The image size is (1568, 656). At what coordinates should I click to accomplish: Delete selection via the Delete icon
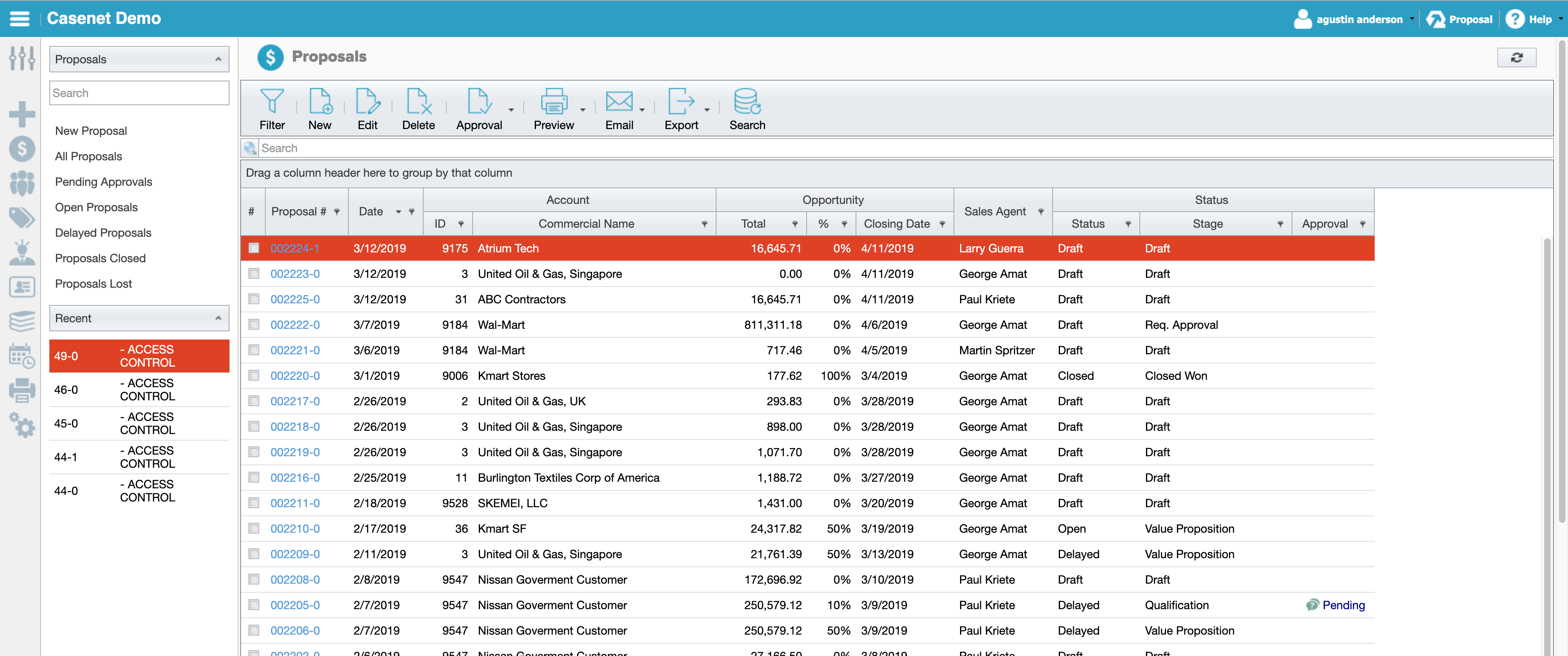(x=418, y=108)
